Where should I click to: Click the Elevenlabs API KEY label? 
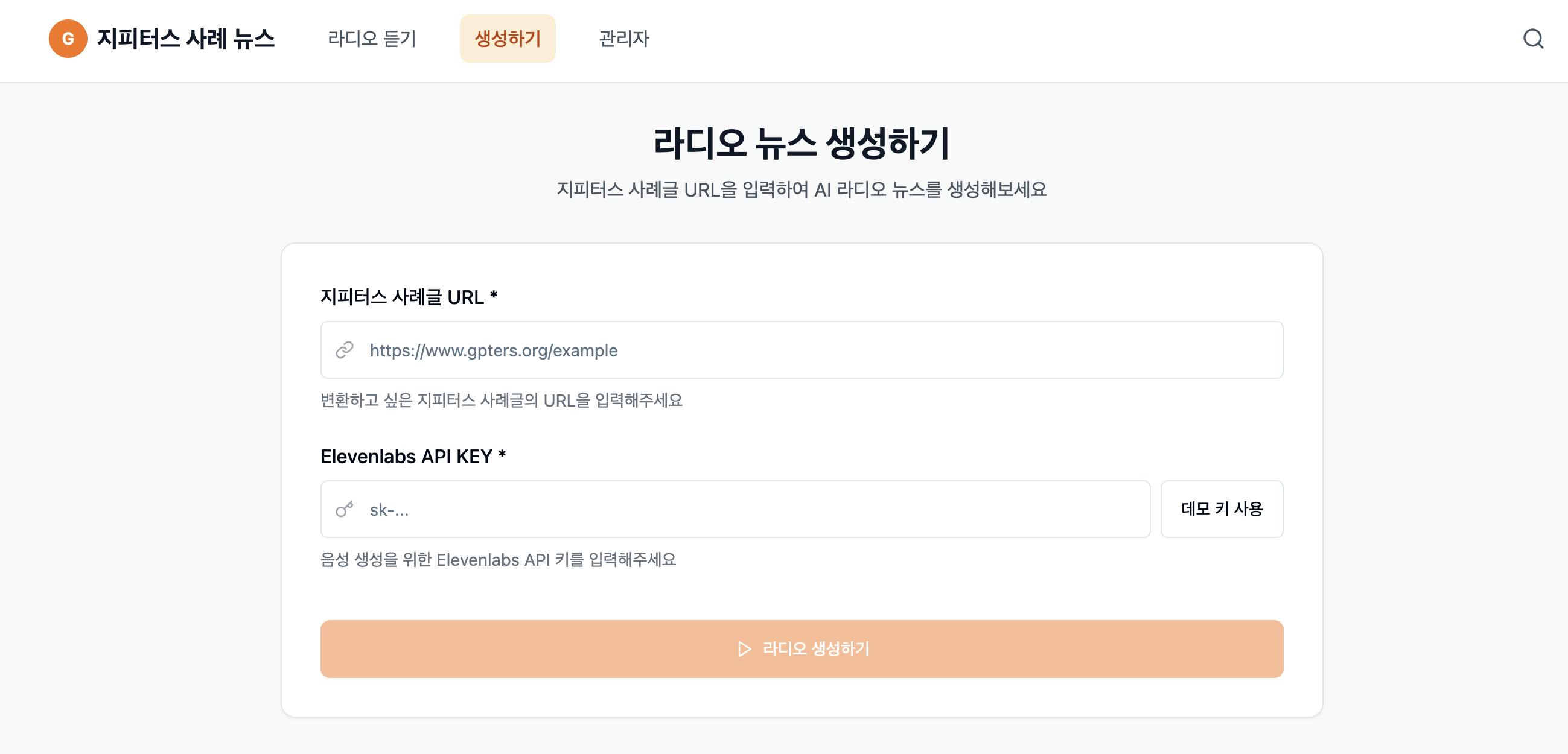pos(406,457)
